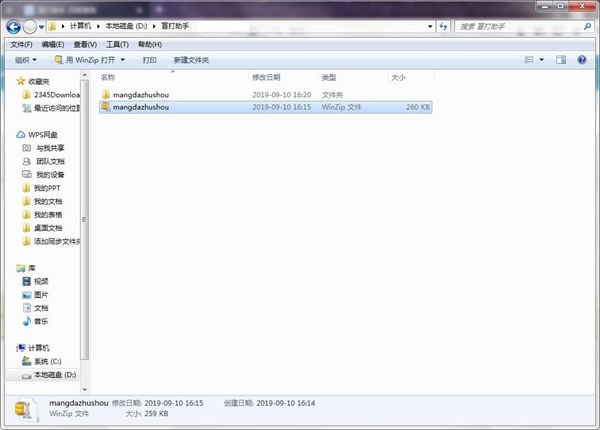The width and height of the screenshot is (600, 430).
Task: Click the WPS网盘 cloud icon
Action: pyautogui.click(x=21, y=134)
